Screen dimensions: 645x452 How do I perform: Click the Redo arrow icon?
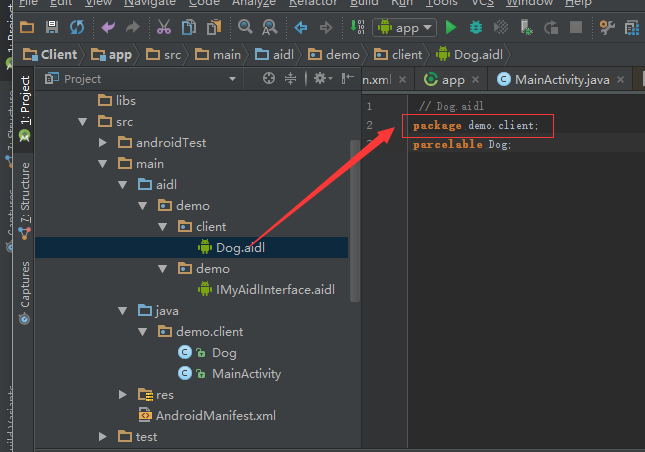click(x=133, y=28)
